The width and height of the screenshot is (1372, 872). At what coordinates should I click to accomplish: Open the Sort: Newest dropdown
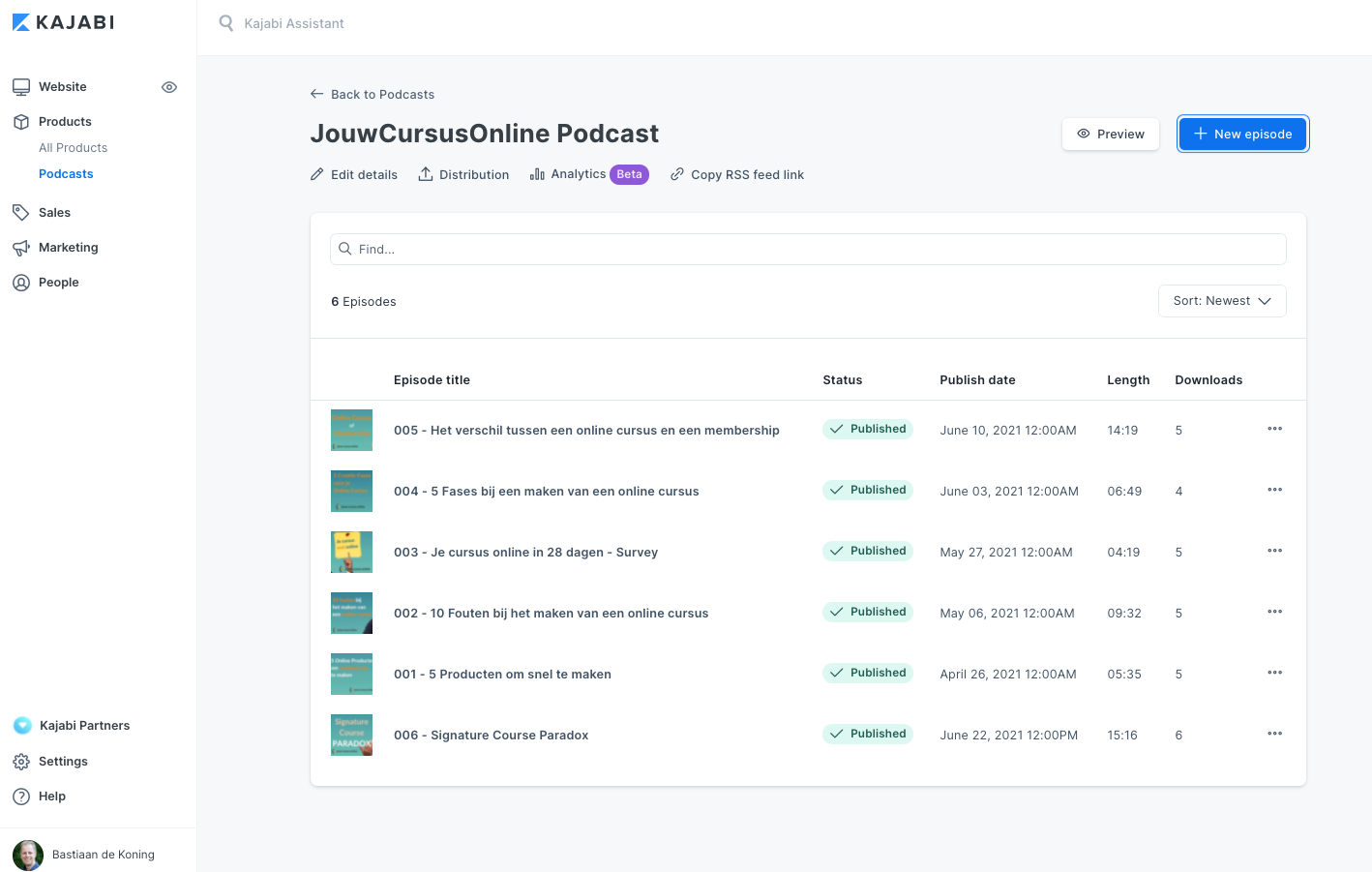point(1222,301)
